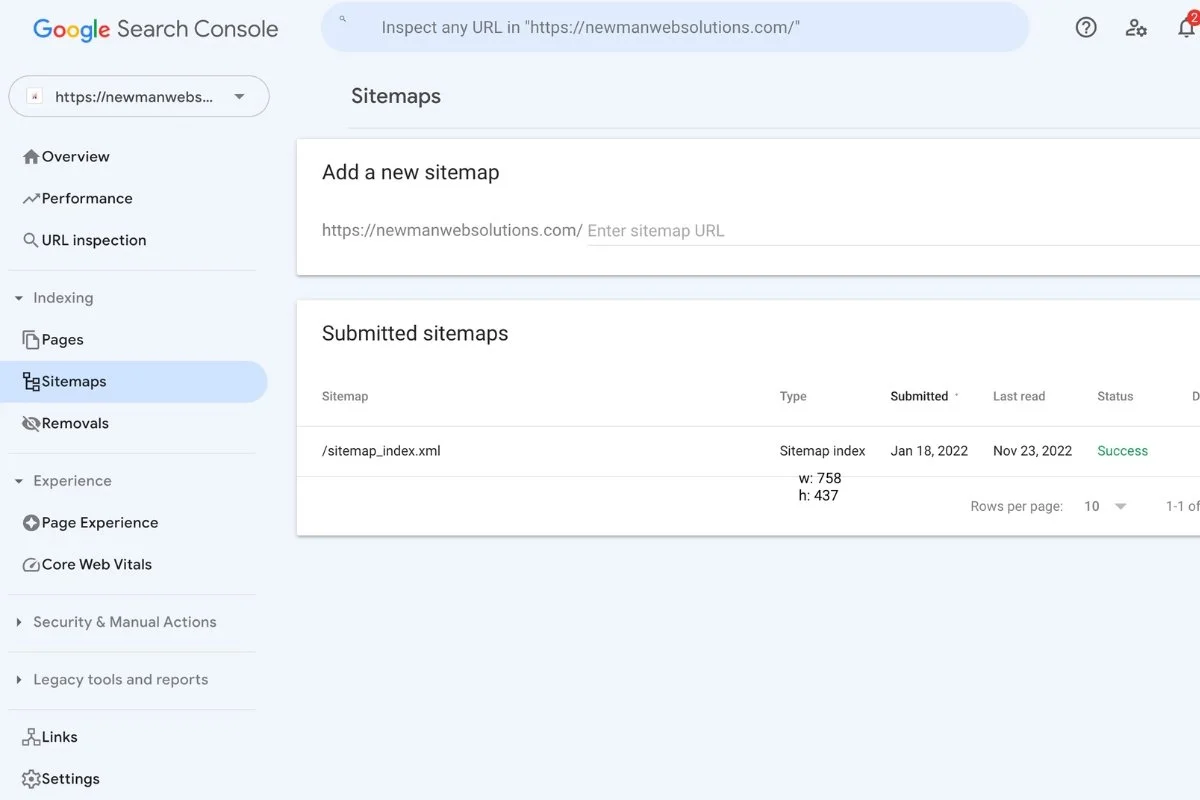This screenshot has width=1200, height=800.
Task: Click the Inspect any URL search box
Action: pyautogui.click(x=675, y=27)
